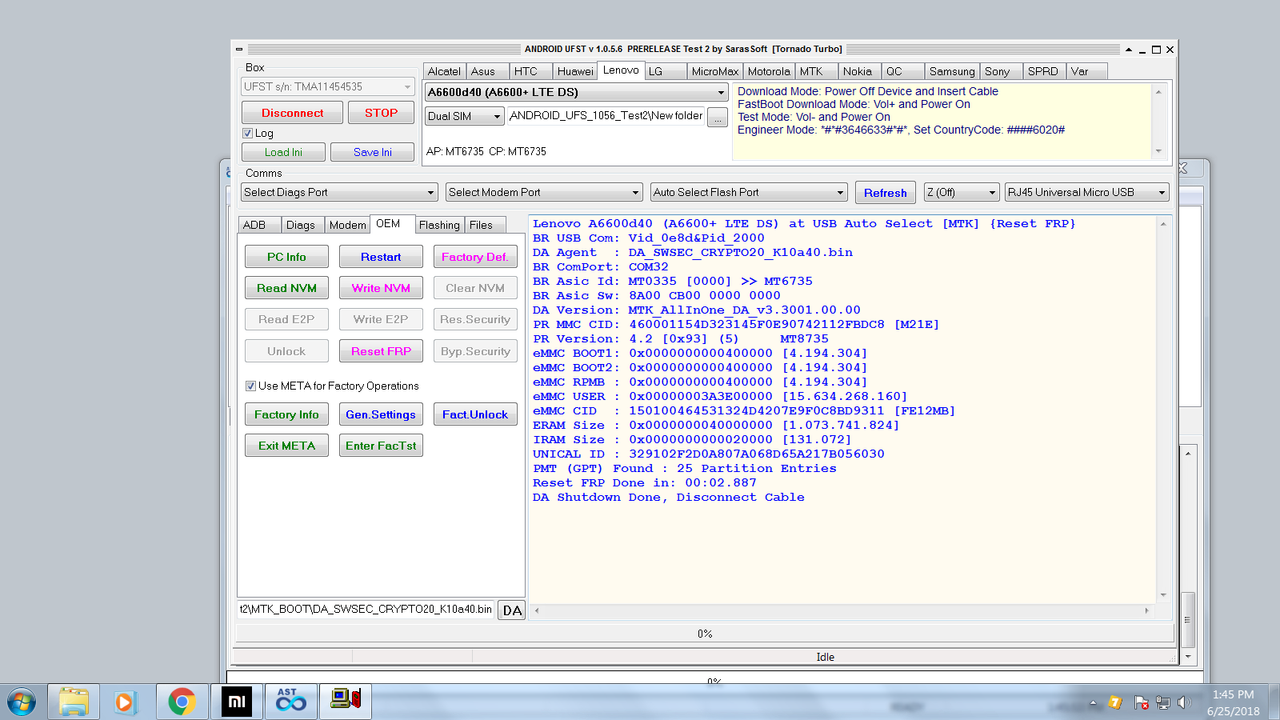The width and height of the screenshot is (1280, 720).
Task: Expand the A6600d40 model dropdown
Action: [576, 92]
